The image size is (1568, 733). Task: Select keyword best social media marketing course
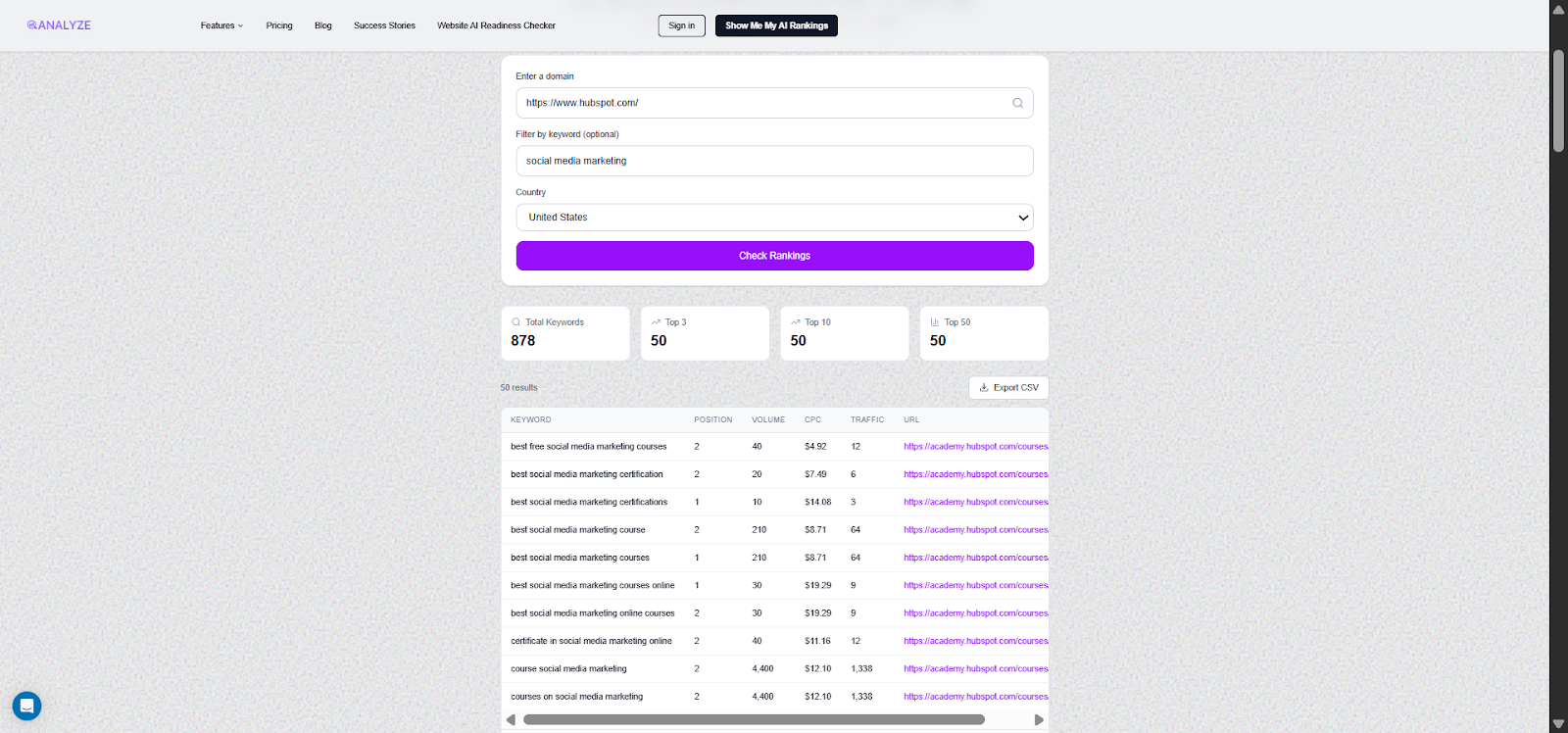(x=577, y=530)
